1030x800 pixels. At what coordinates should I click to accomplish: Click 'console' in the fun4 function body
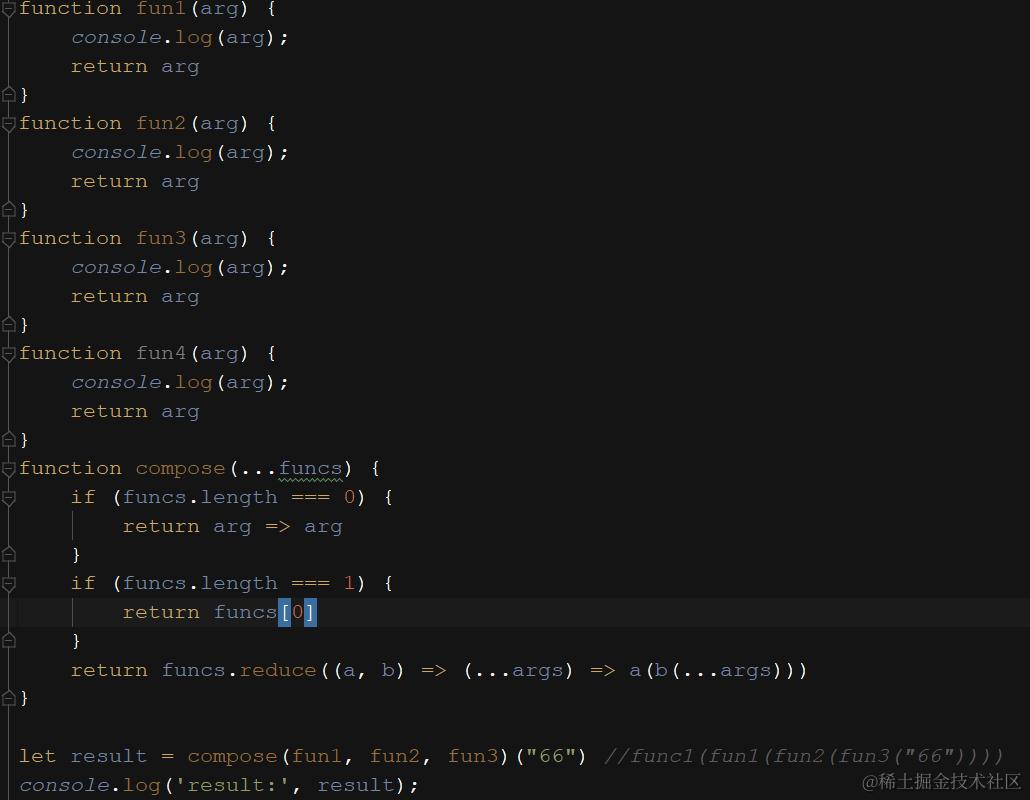(x=116, y=382)
